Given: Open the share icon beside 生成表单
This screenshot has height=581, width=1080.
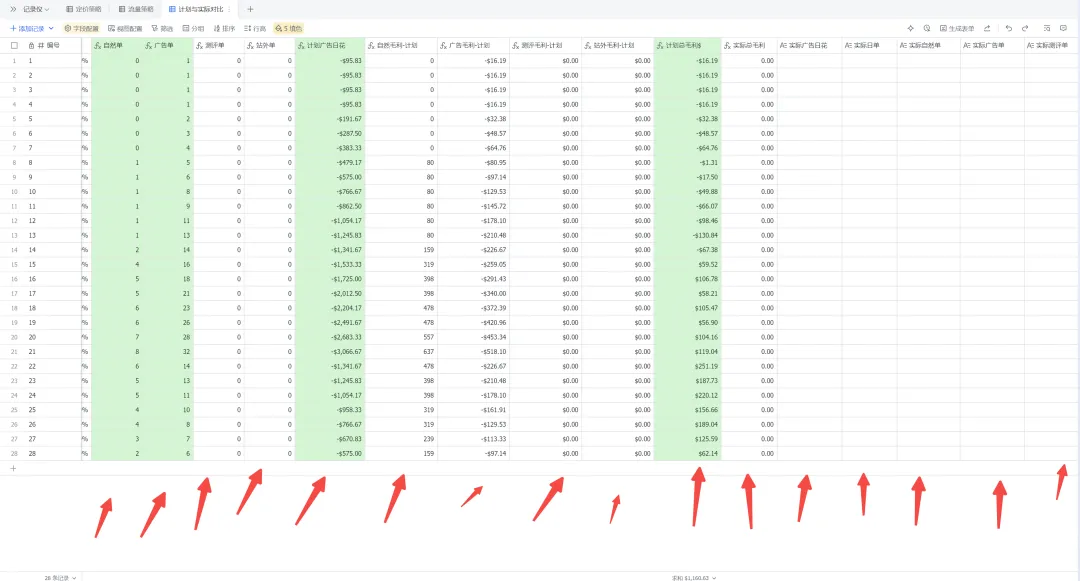Looking at the screenshot, I should (x=987, y=28).
